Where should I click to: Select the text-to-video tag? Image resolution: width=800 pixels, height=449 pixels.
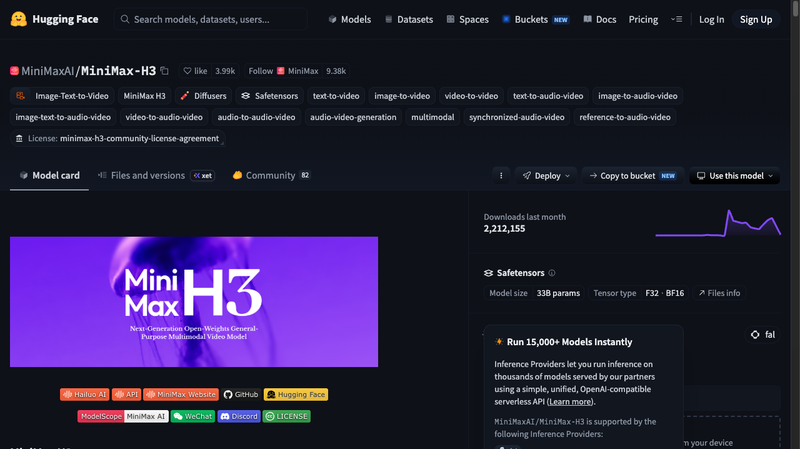pyautogui.click(x=336, y=96)
